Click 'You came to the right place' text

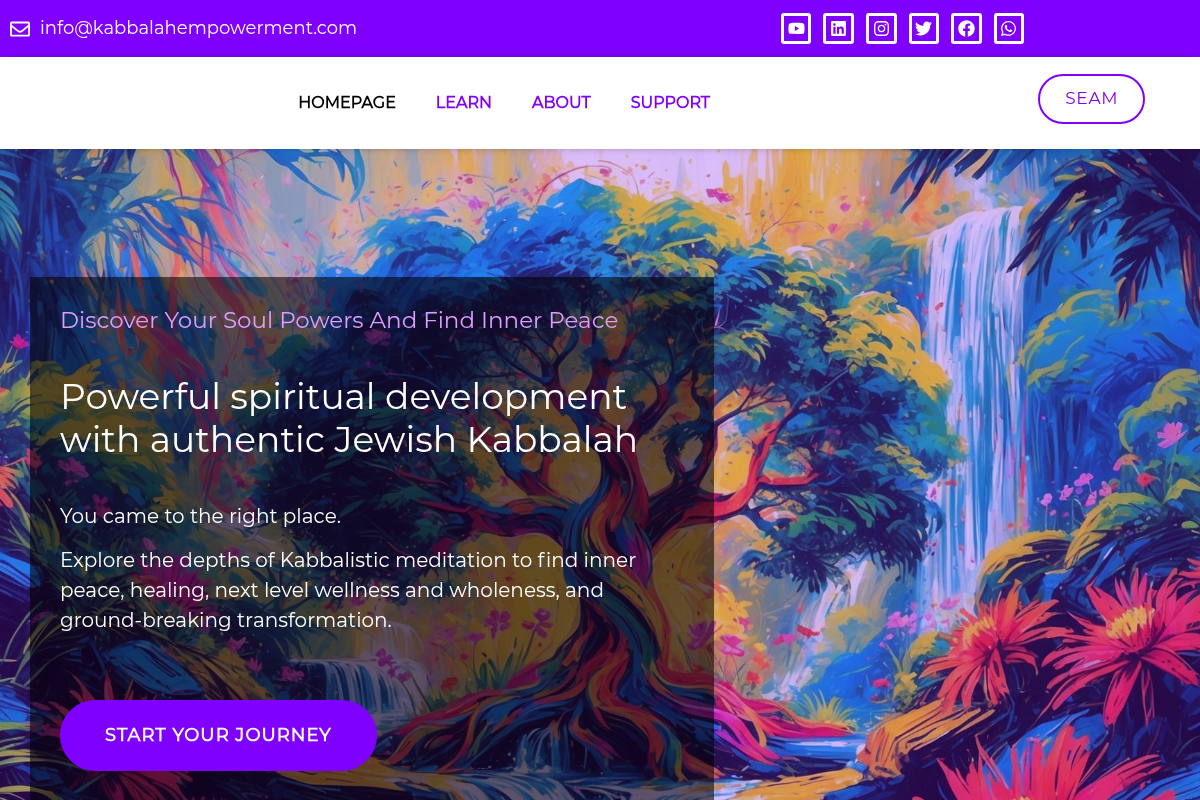click(201, 516)
